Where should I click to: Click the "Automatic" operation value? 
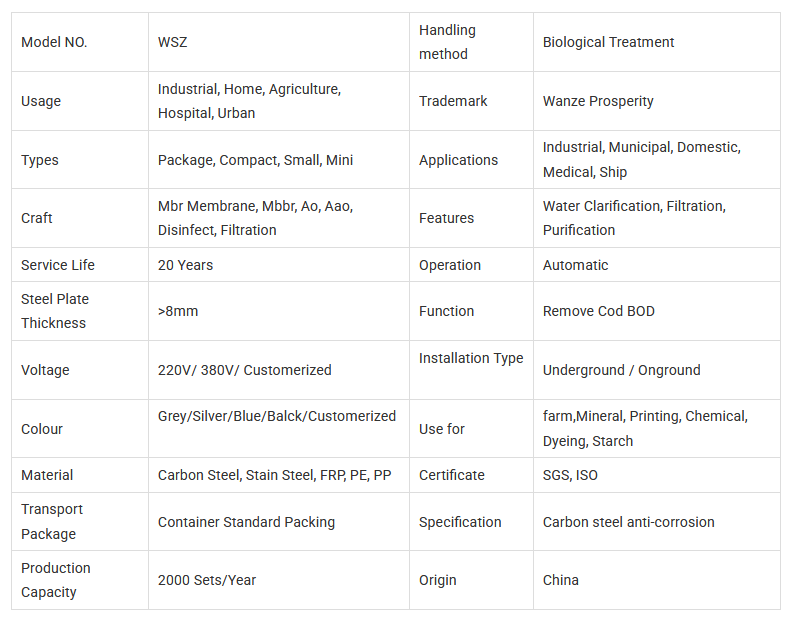[575, 265]
